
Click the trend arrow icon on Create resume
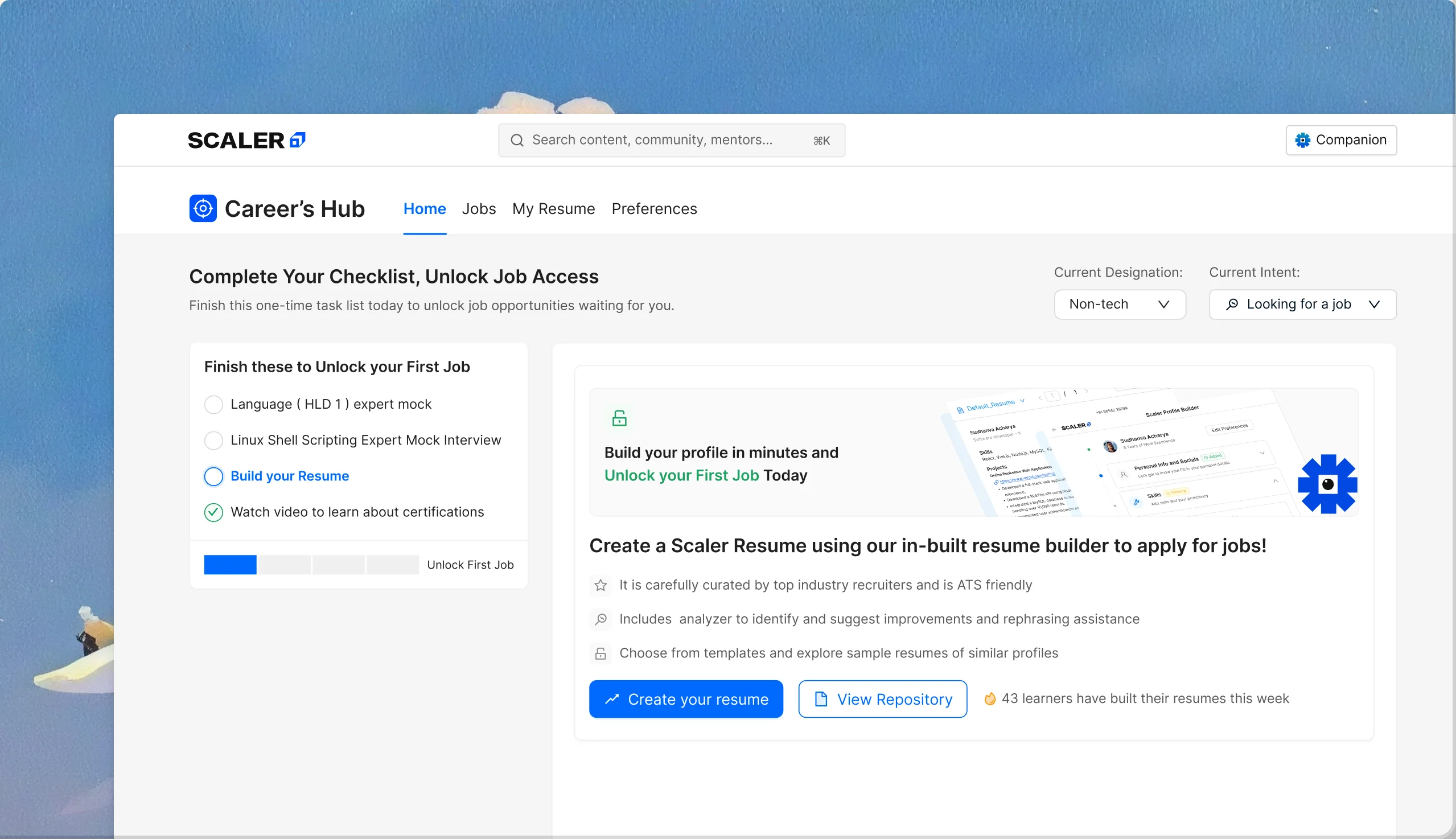pyautogui.click(x=612, y=699)
